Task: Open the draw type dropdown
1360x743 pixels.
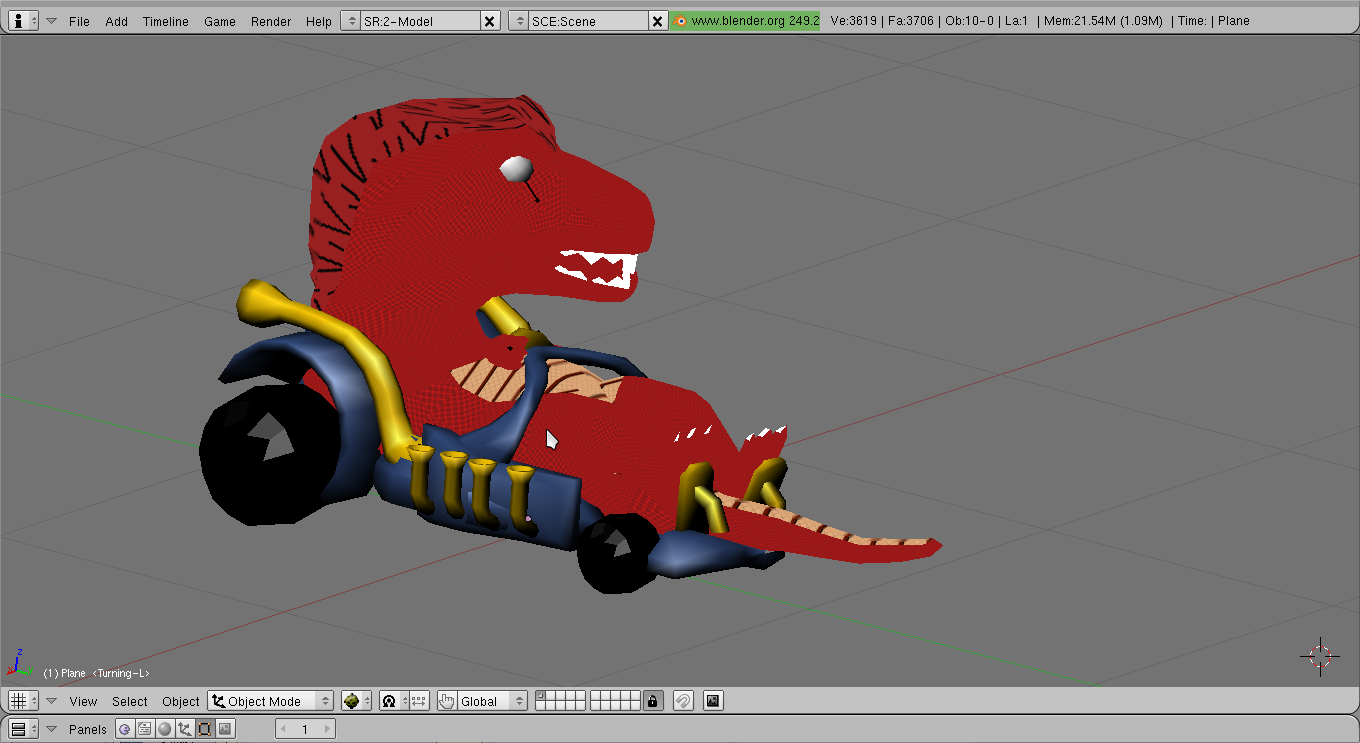Action: [x=355, y=701]
